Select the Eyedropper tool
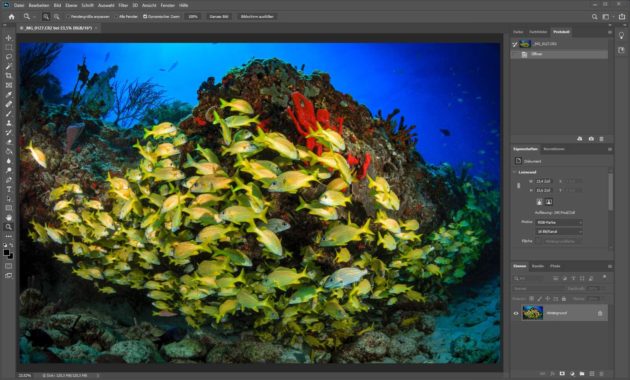Screen dimensions: 630x380 tap(8, 95)
